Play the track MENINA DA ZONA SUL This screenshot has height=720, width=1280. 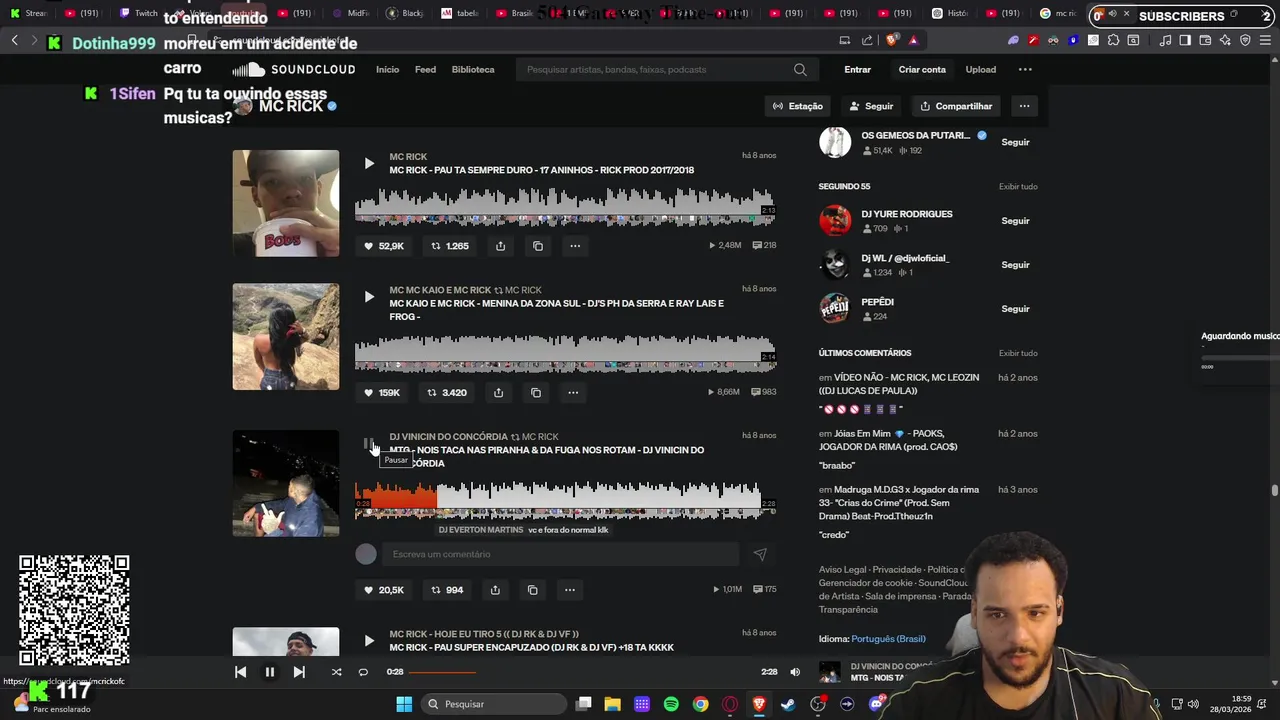[x=369, y=296]
